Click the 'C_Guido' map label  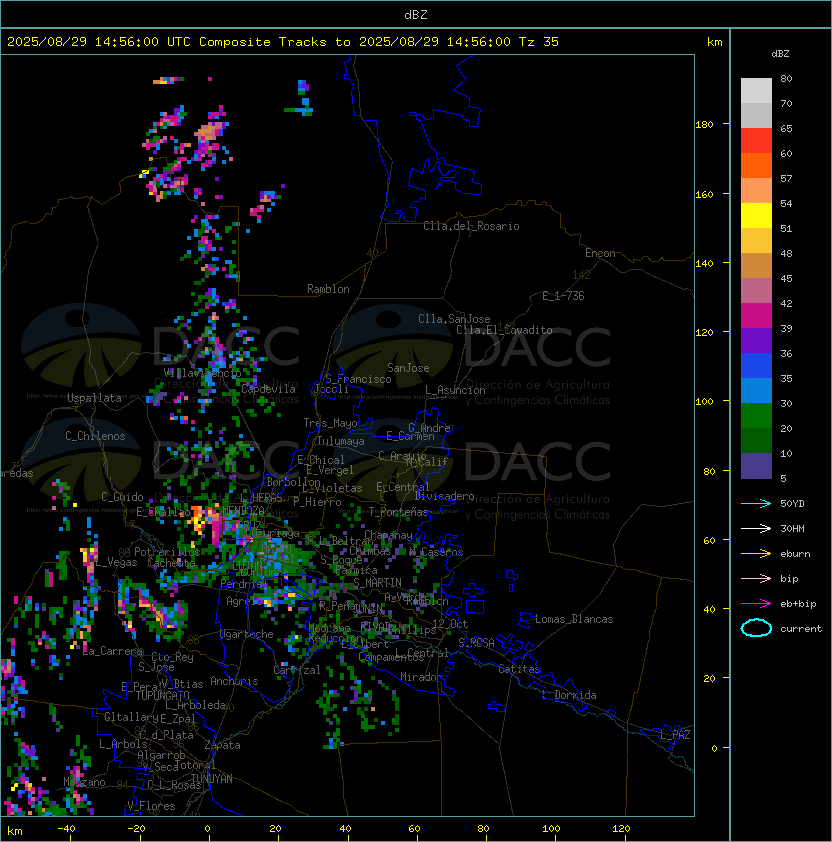point(122,497)
